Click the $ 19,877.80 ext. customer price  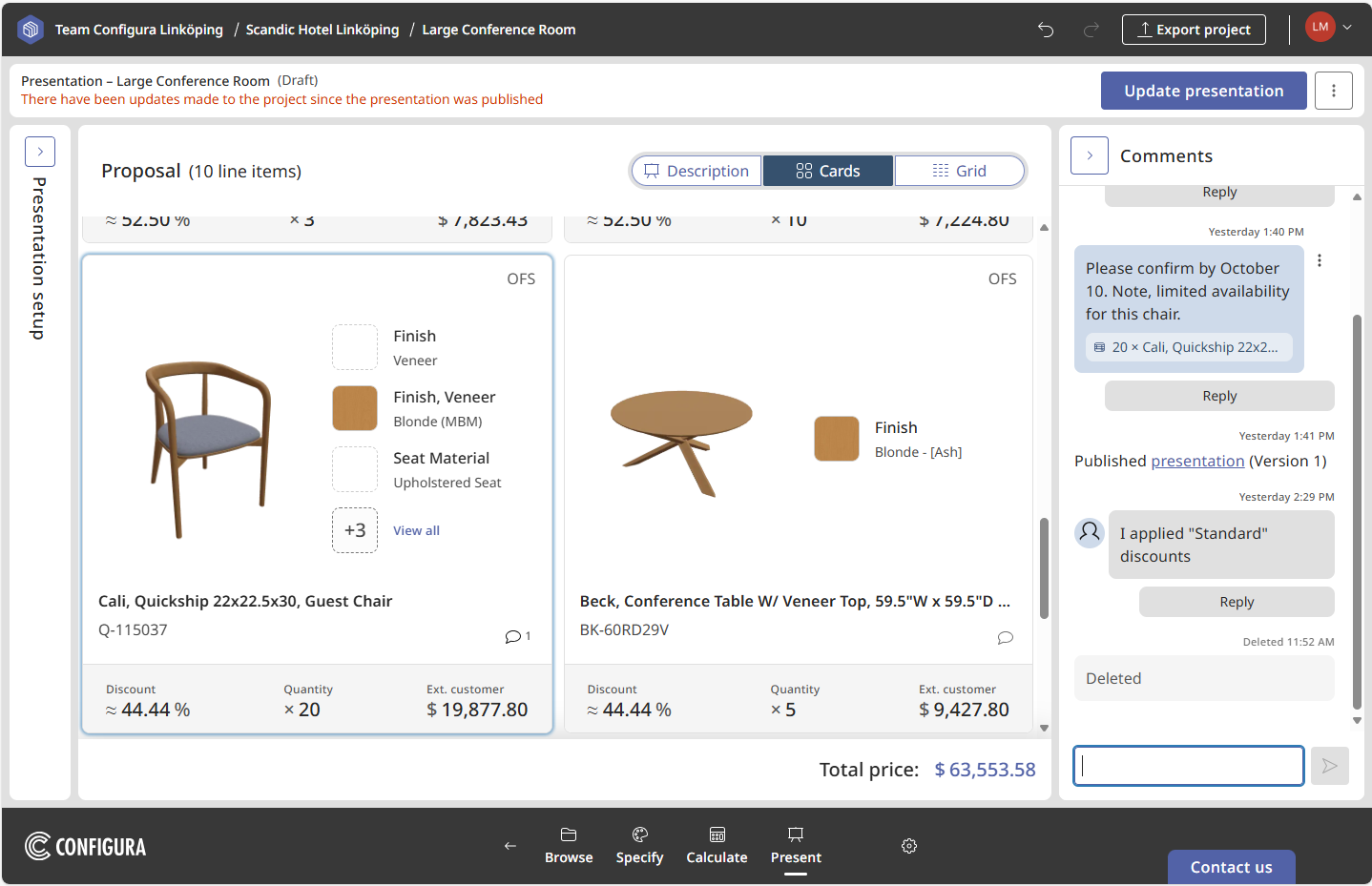477,710
